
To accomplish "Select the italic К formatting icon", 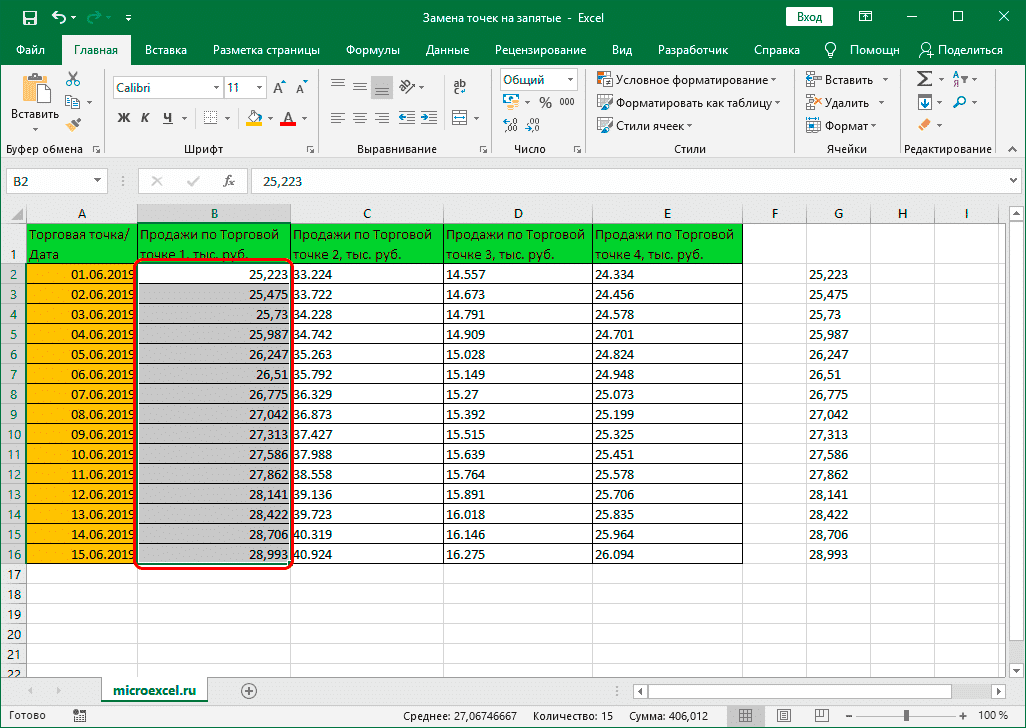I will pyautogui.click(x=145, y=117).
